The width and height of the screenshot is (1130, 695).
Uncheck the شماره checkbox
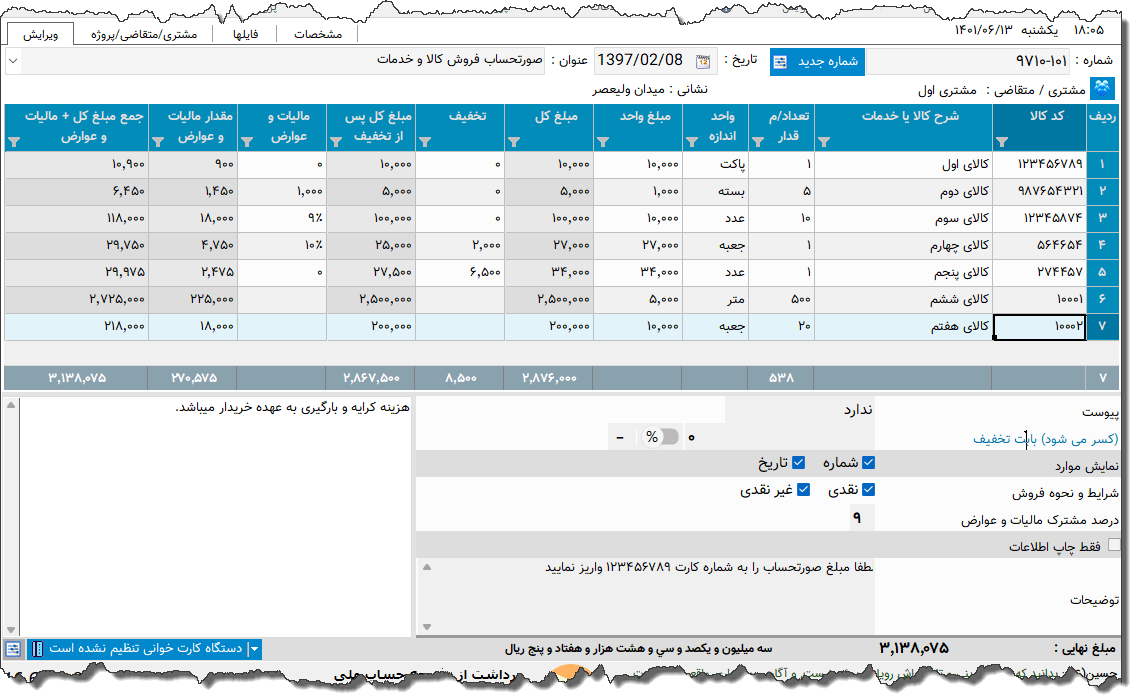(x=868, y=463)
